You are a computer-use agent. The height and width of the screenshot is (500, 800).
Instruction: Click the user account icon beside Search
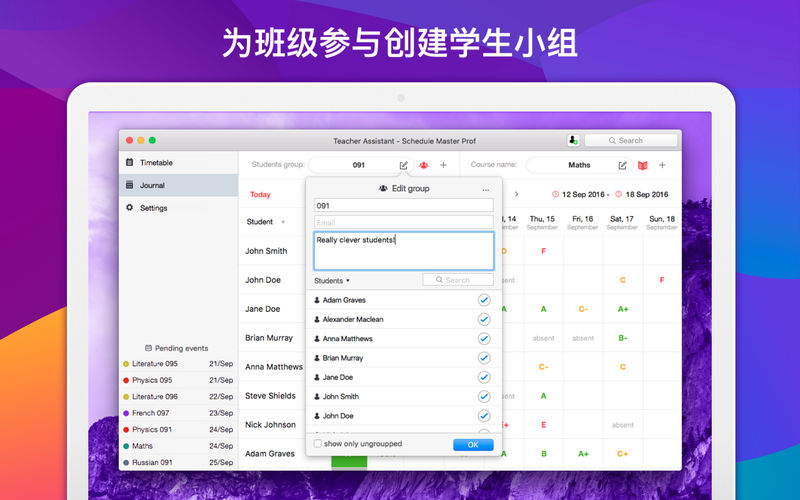coord(573,140)
